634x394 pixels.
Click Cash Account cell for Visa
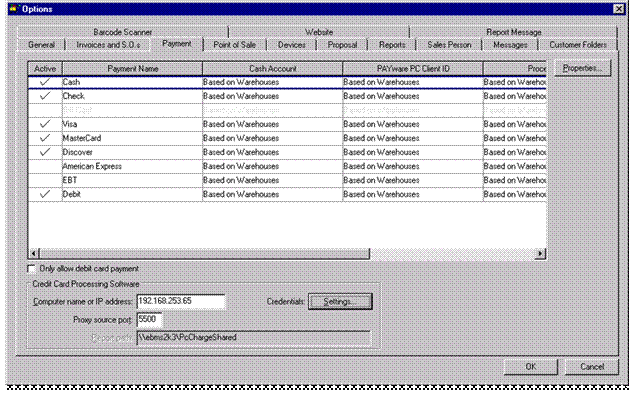tap(273, 124)
